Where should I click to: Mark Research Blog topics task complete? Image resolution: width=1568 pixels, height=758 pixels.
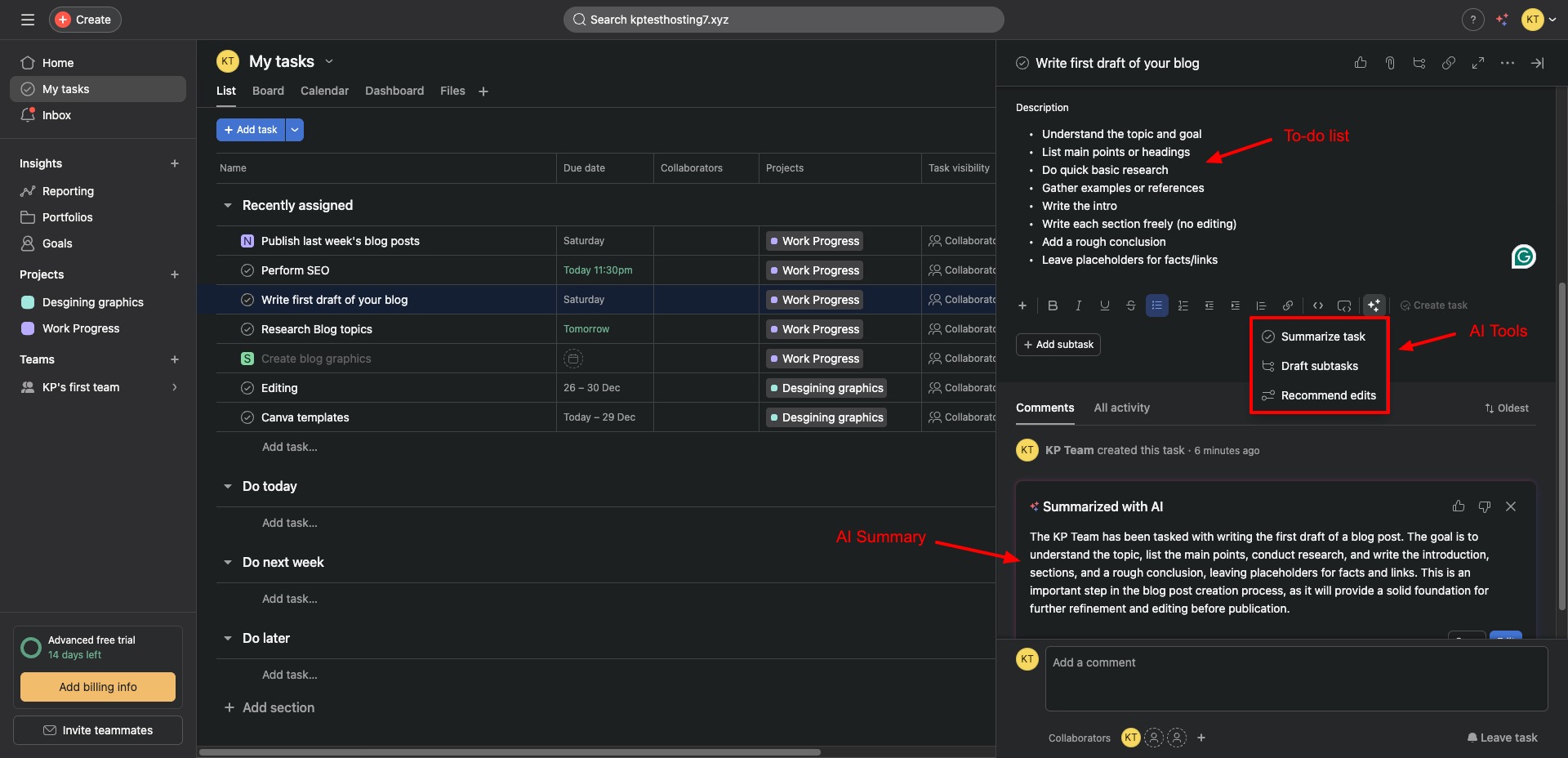tap(247, 329)
